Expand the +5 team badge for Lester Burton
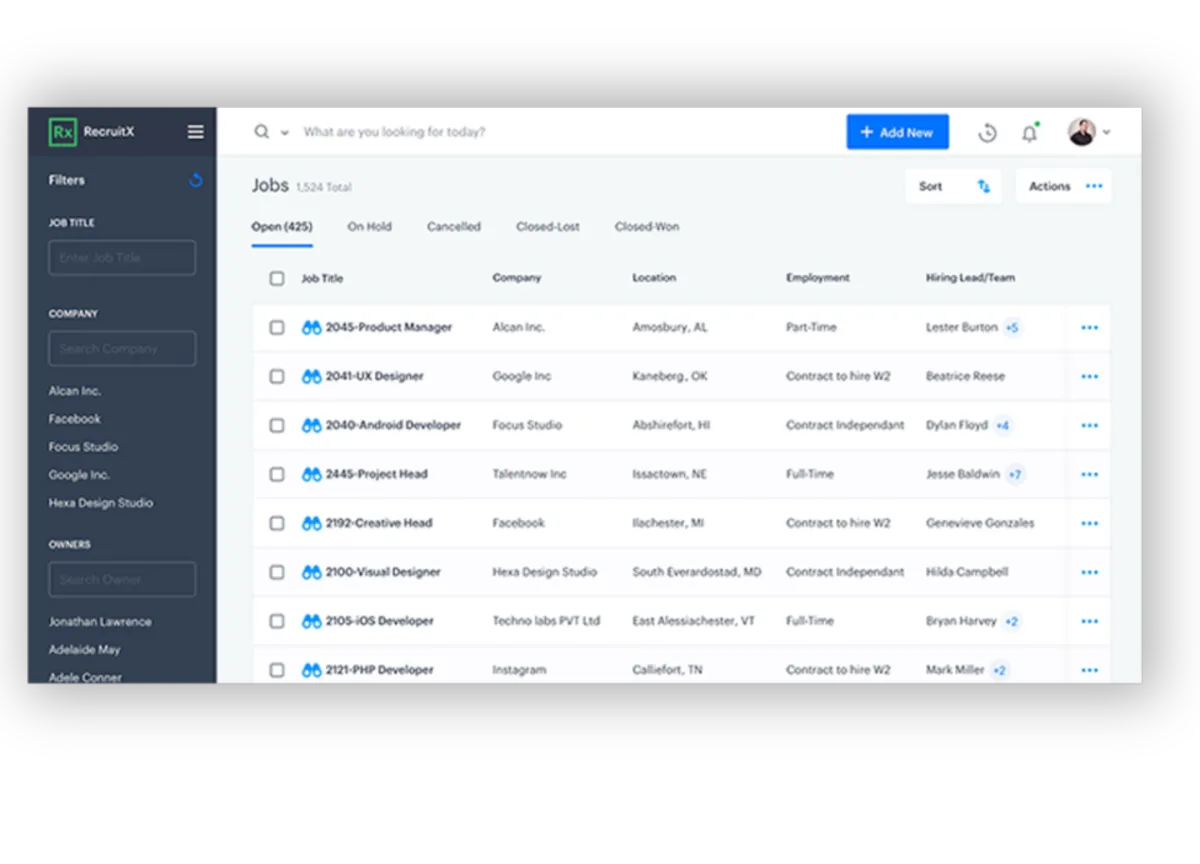1200x864 pixels. (x=1012, y=327)
